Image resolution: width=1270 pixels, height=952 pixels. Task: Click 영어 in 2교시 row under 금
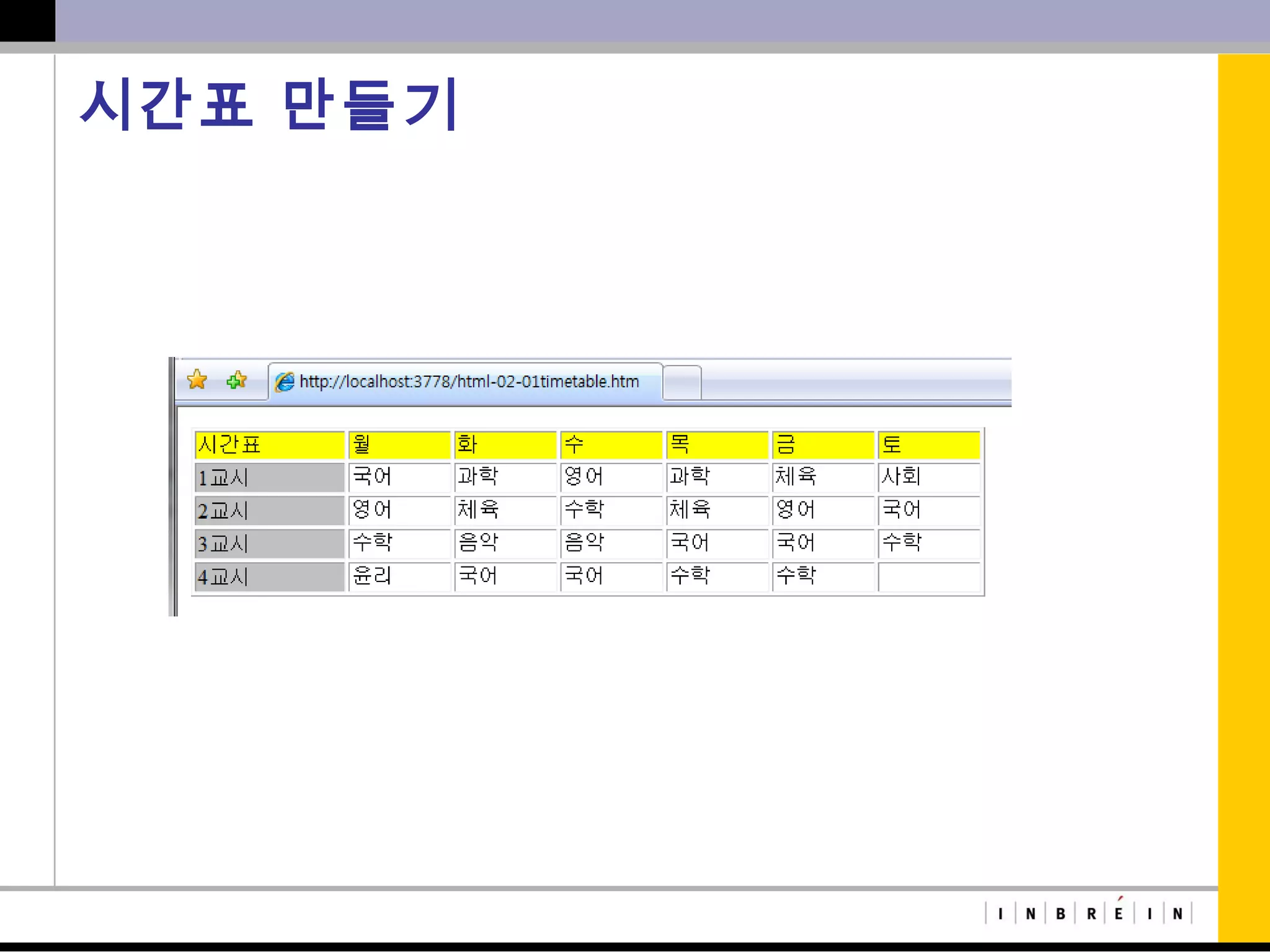click(823, 511)
